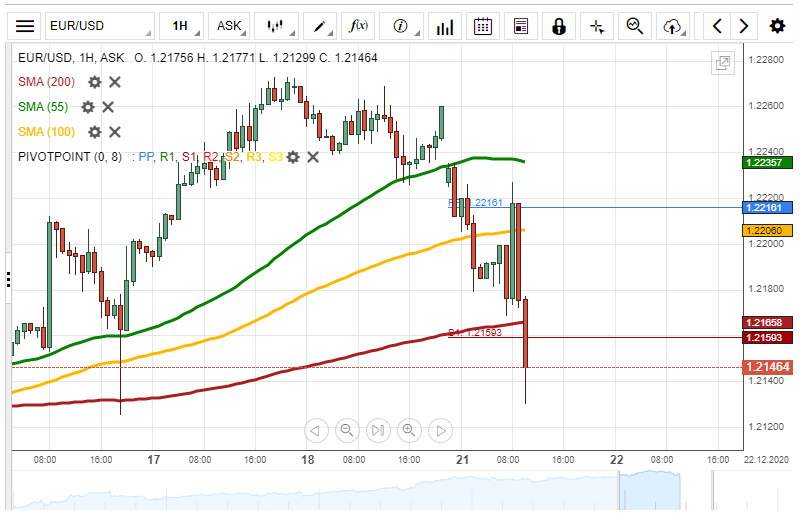Zoom in using the plus magnifier
The width and height of the screenshot is (800, 514).
click(409, 431)
